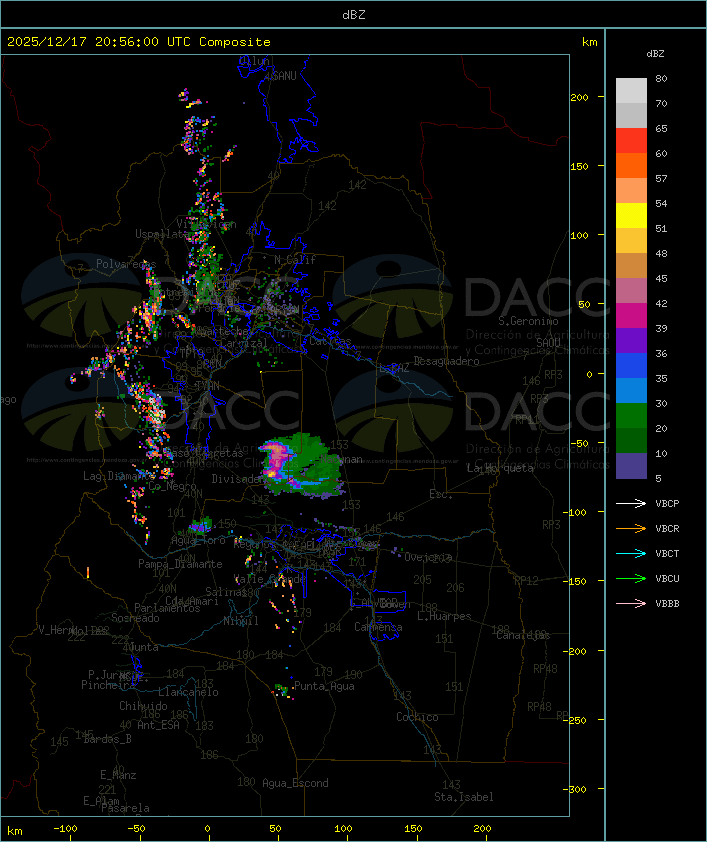Click the pink VBBB arrow icon
Viewport: 707px width, 842px height.
pos(631,603)
